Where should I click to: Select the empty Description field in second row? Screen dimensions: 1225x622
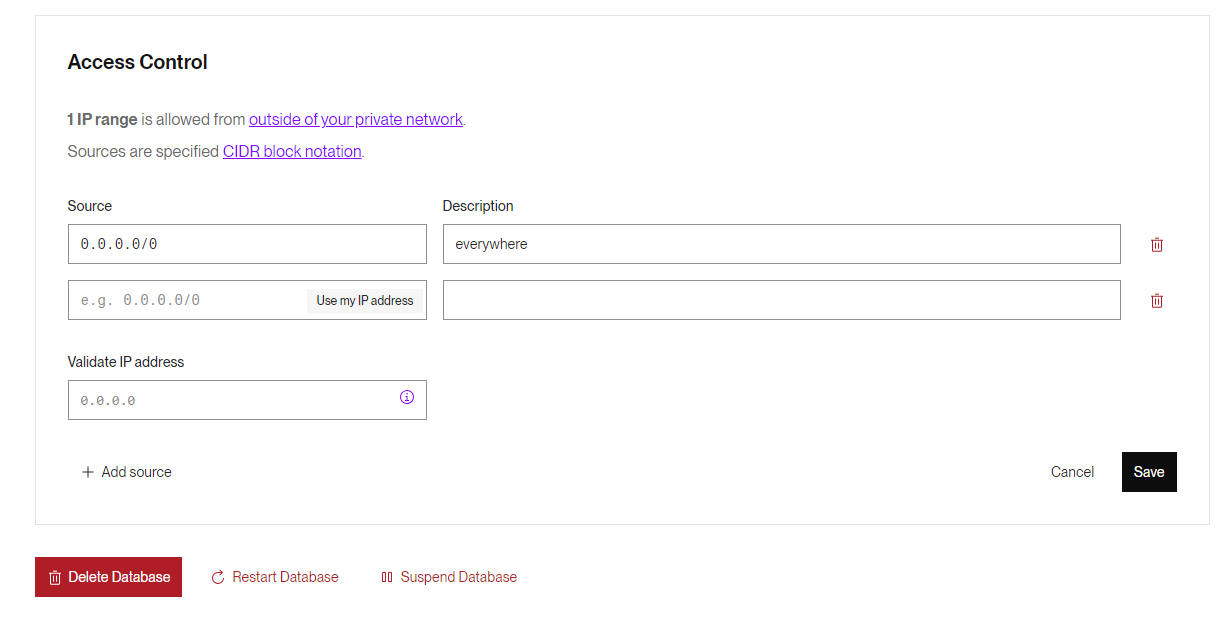tap(782, 300)
